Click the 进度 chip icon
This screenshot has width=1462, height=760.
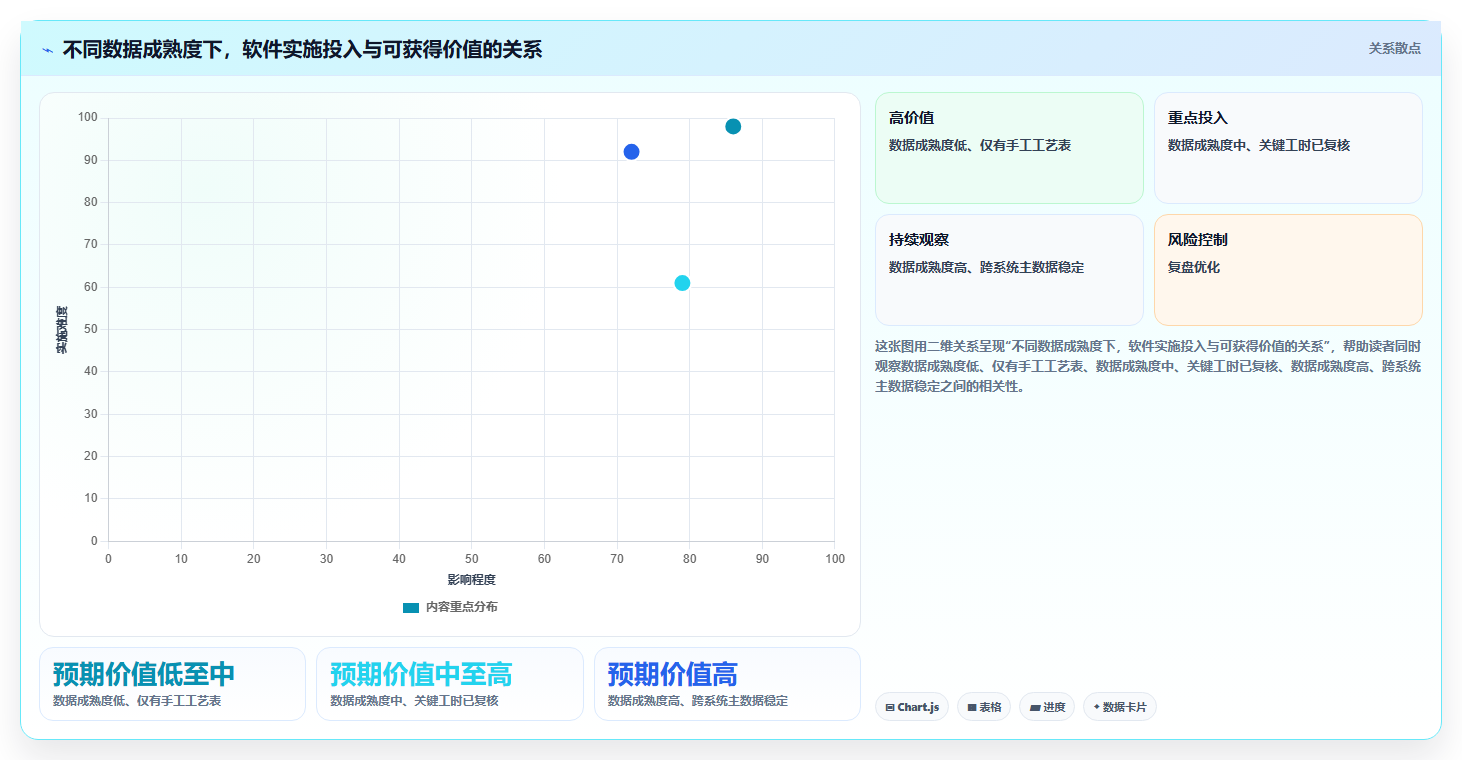coord(1034,708)
